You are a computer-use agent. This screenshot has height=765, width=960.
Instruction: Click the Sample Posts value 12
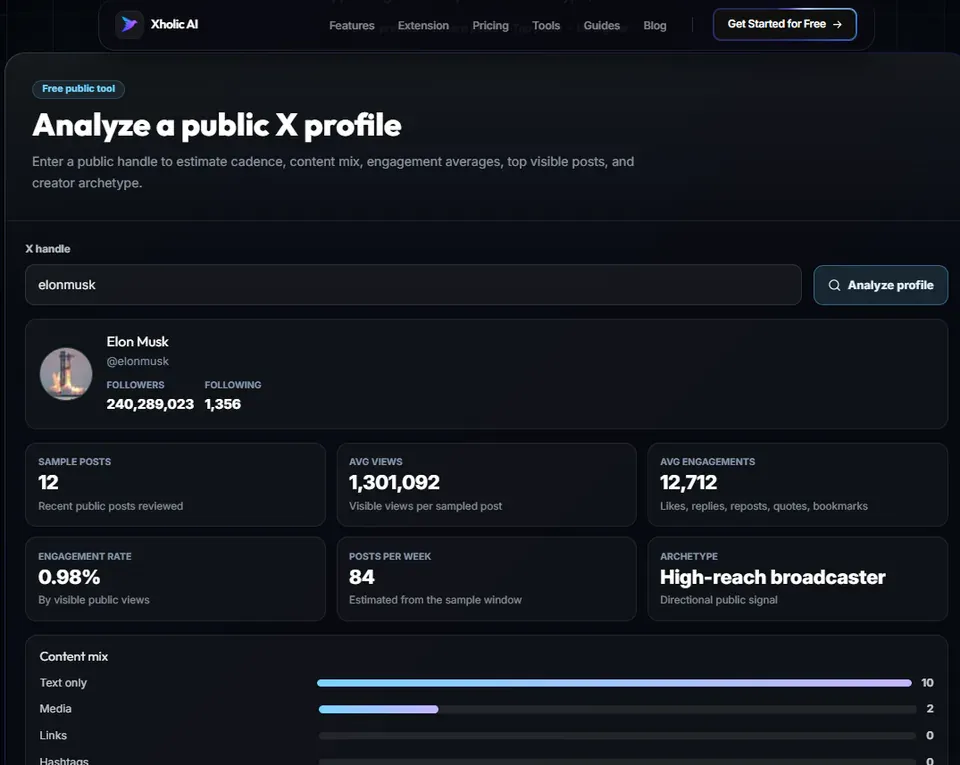[48, 482]
